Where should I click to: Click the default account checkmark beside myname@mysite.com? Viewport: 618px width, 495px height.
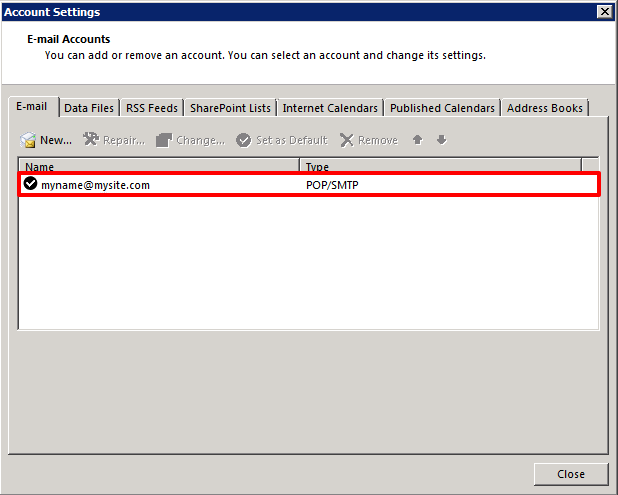click(30, 183)
